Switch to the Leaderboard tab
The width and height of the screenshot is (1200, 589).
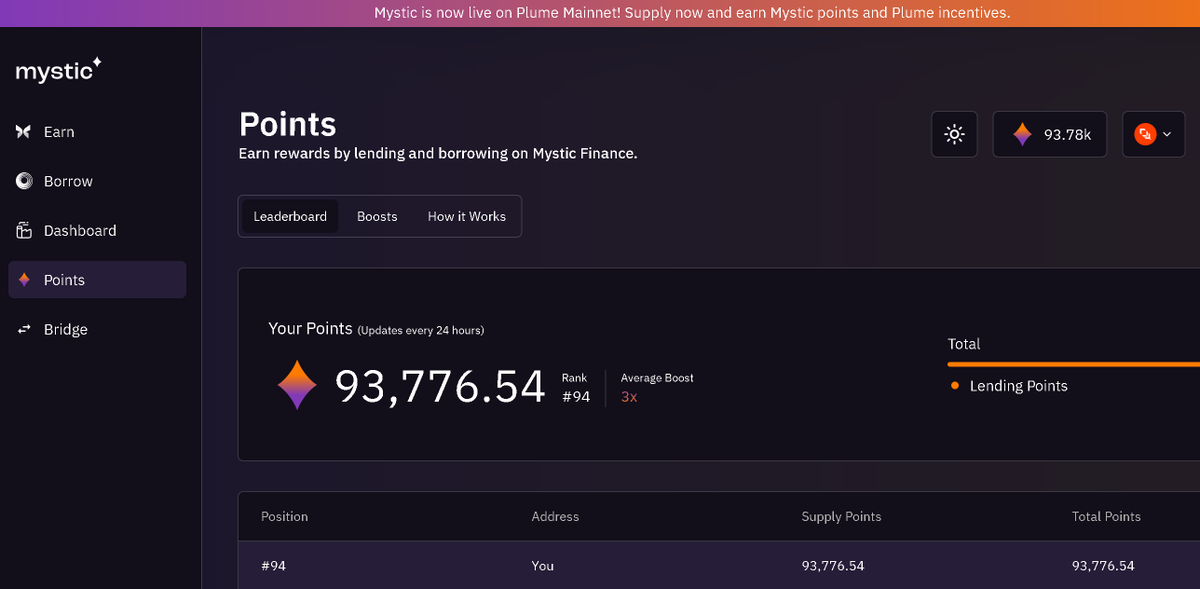[x=290, y=216]
